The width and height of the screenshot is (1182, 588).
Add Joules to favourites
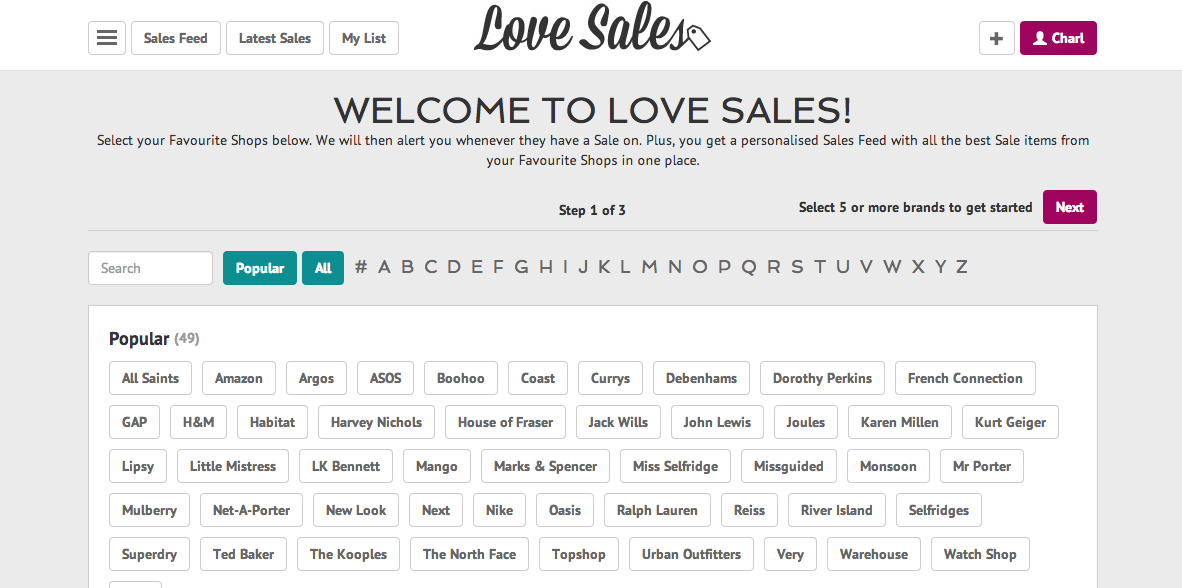point(806,422)
